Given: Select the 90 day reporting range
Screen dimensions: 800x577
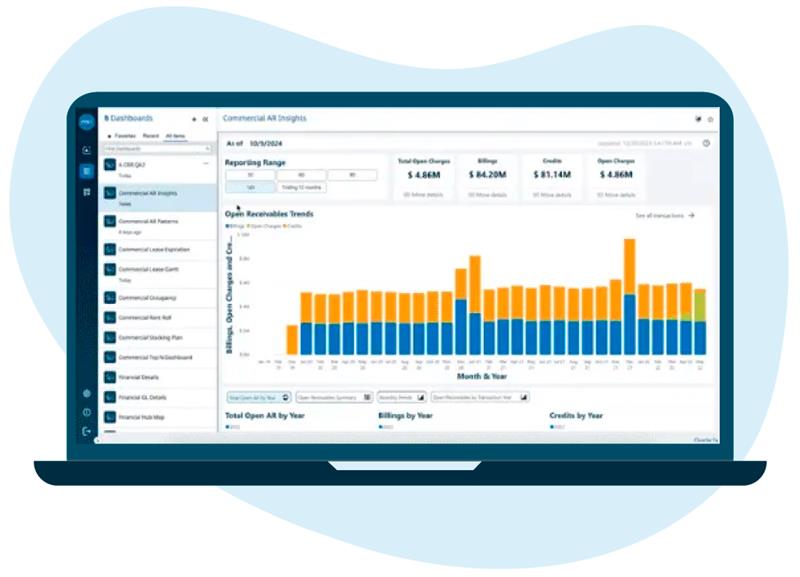Looking at the screenshot, I should [x=352, y=175].
